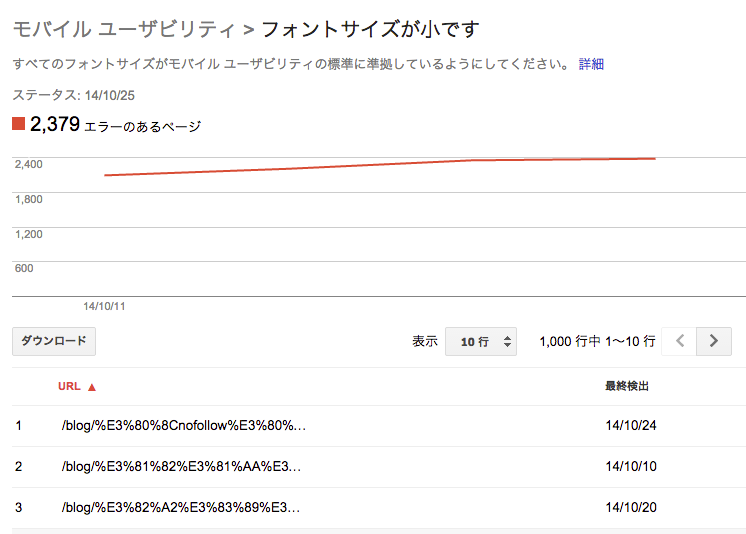Image resolution: width=746 pixels, height=534 pixels.
Task: Sort table by URL column header
Action: point(69,386)
